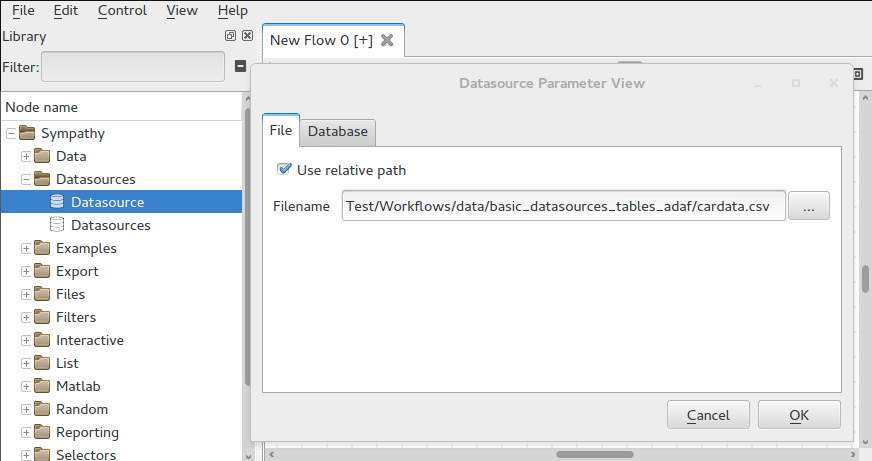Expand the Data tree folder

(27, 156)
